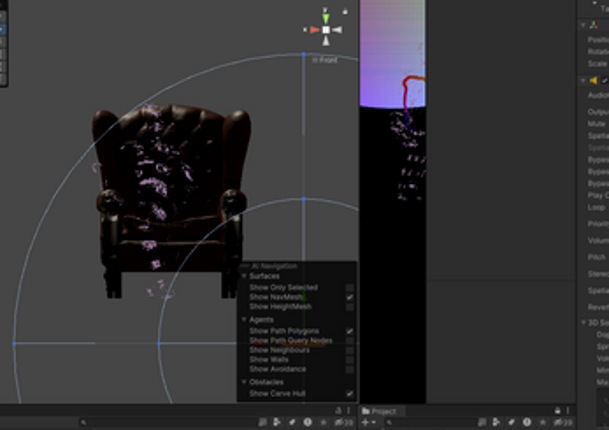609x430 pixels.
Task: Click the plus icon in the Project panel
Action: pyautogui.click(x=365, y=422)
